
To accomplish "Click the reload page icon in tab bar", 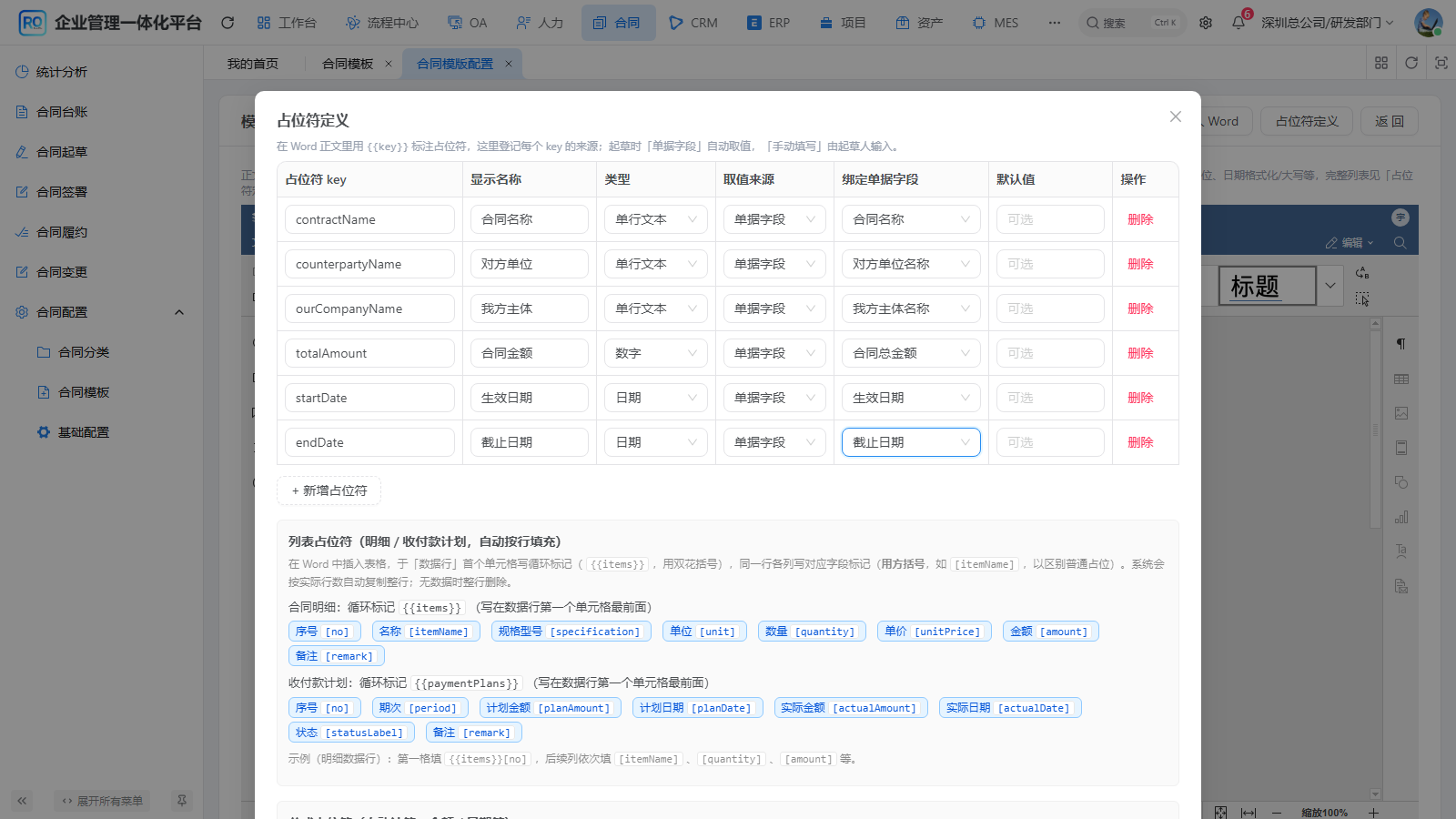I will 1411,63.
